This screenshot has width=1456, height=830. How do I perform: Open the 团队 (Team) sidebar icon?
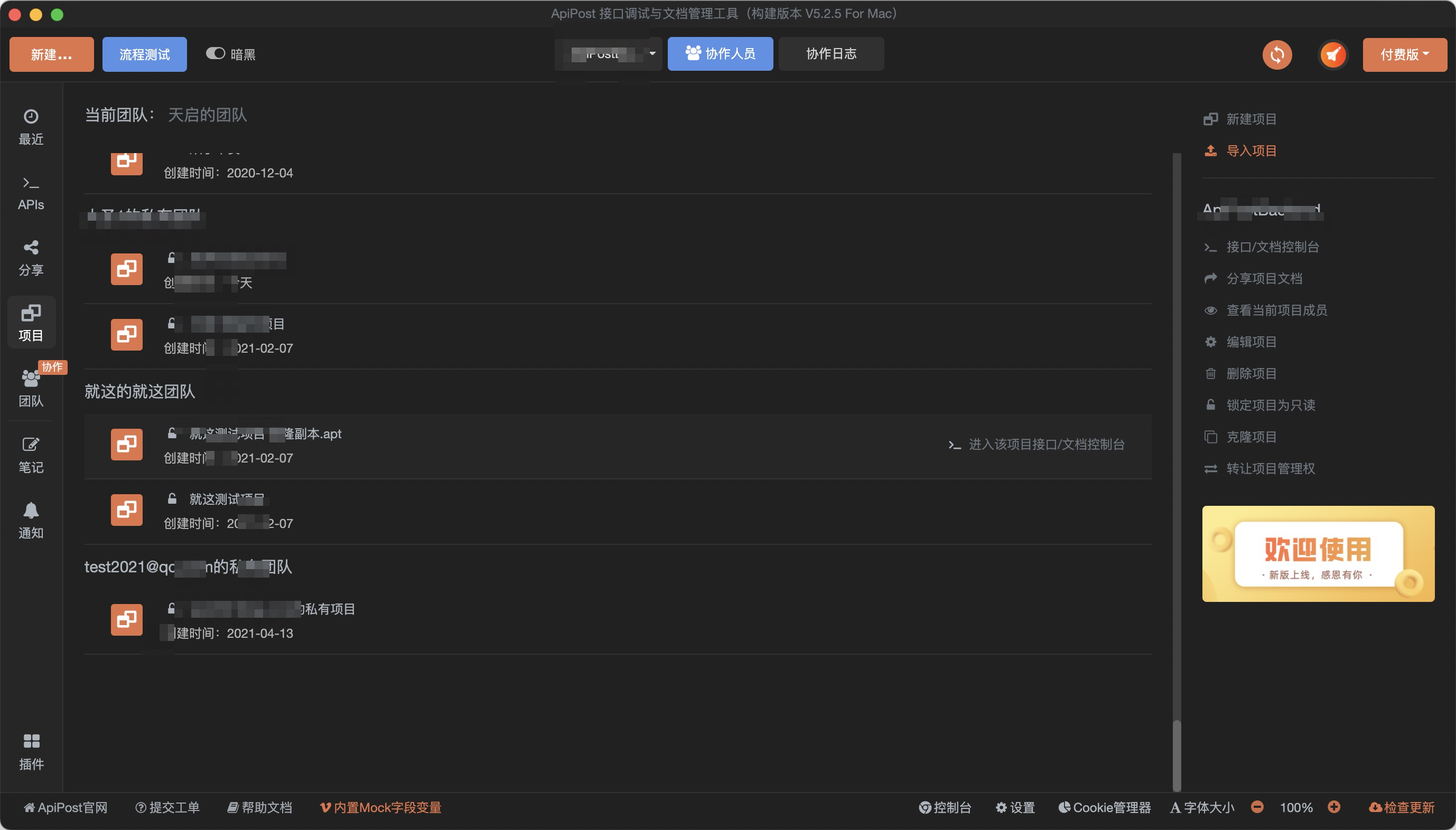coord(31,389)
